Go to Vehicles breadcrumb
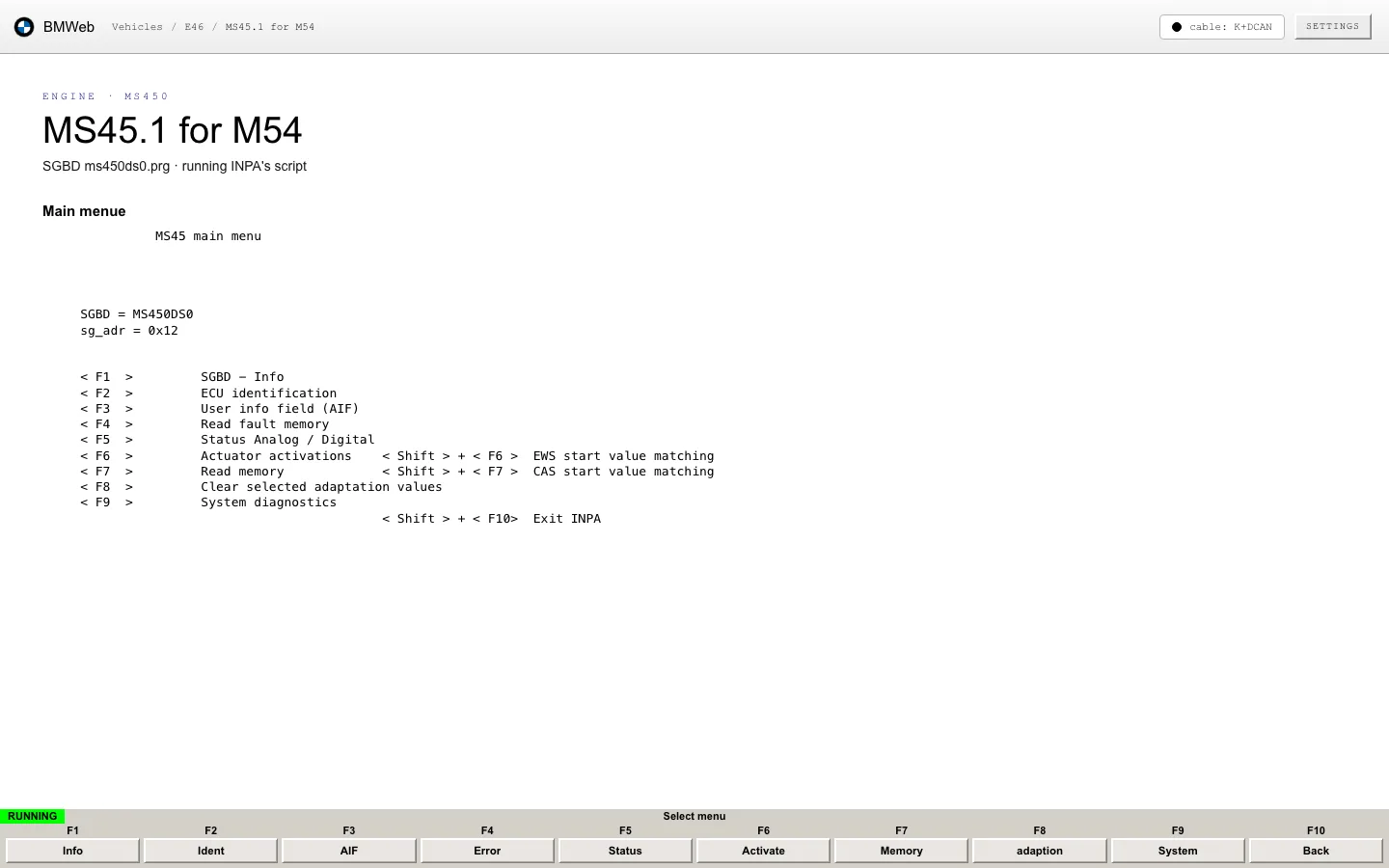 click(137, 27)
